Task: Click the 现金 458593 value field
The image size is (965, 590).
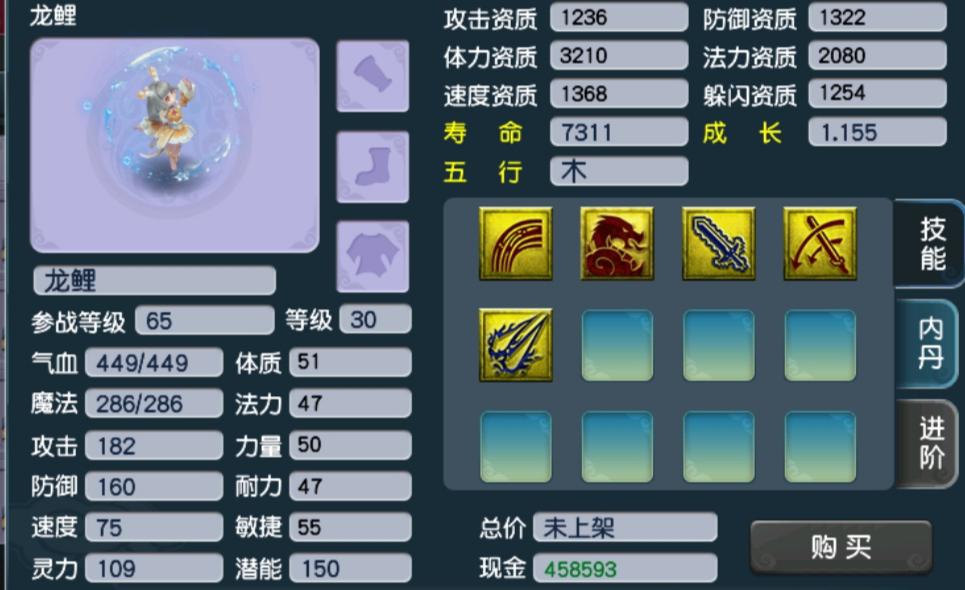Action: (625, 568)
